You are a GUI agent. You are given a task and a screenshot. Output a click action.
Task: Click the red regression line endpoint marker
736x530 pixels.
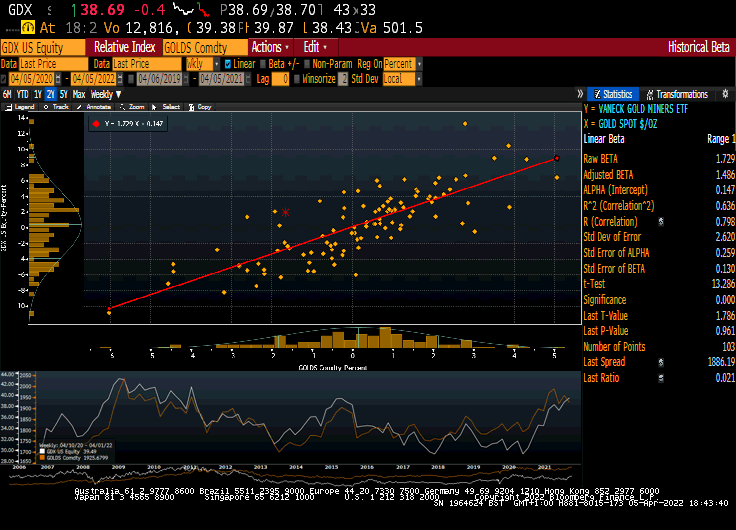tap(556, 158)
